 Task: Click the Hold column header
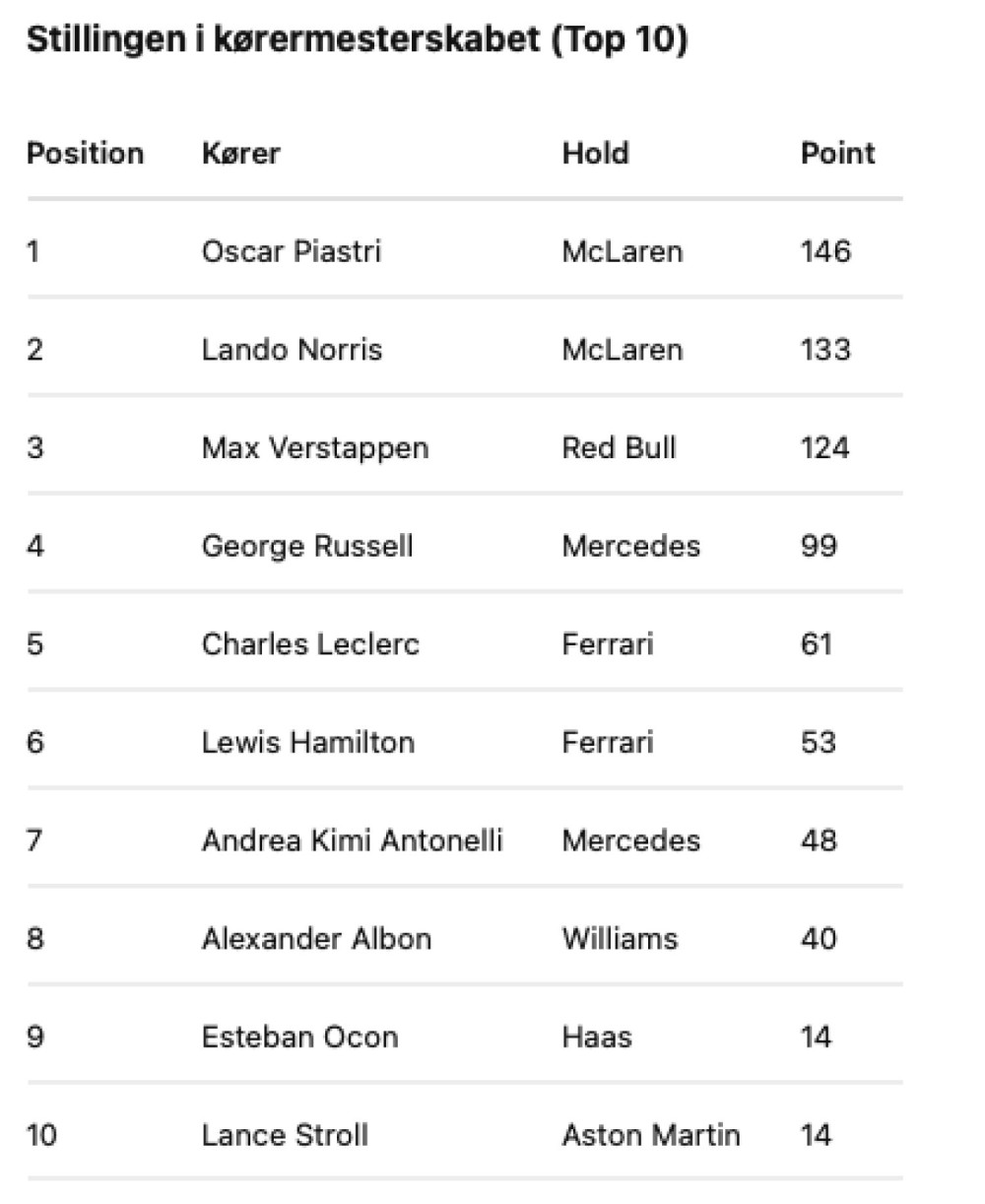pyautogui.click(x=595, y=154)
